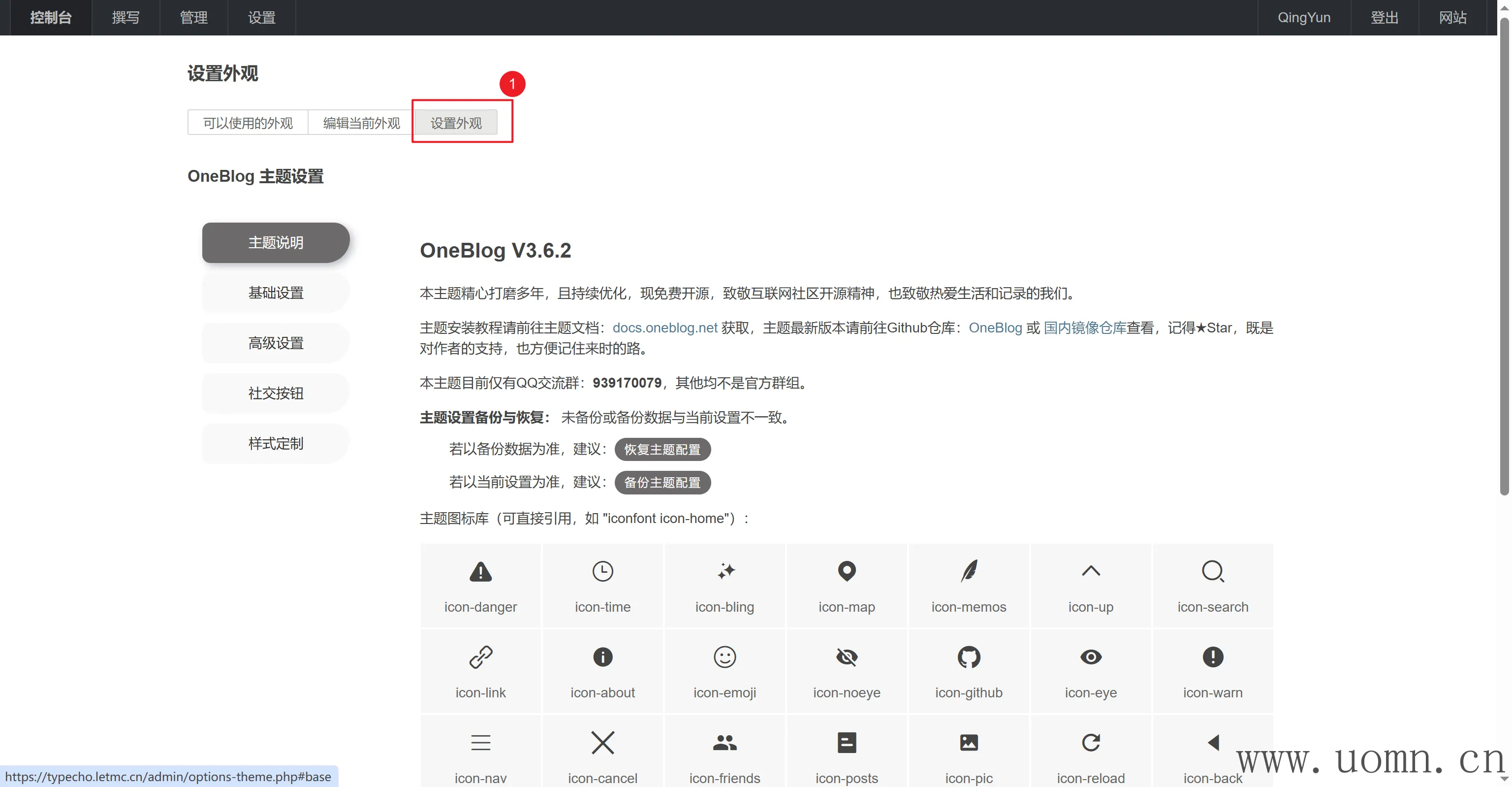Click the icon-link chain icon

tap(480, 656)
